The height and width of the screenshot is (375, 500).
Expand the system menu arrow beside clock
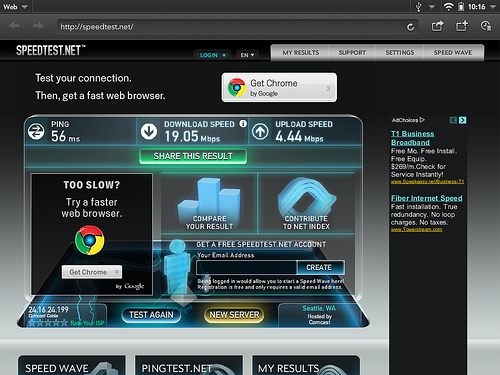[x=493, y=7]
